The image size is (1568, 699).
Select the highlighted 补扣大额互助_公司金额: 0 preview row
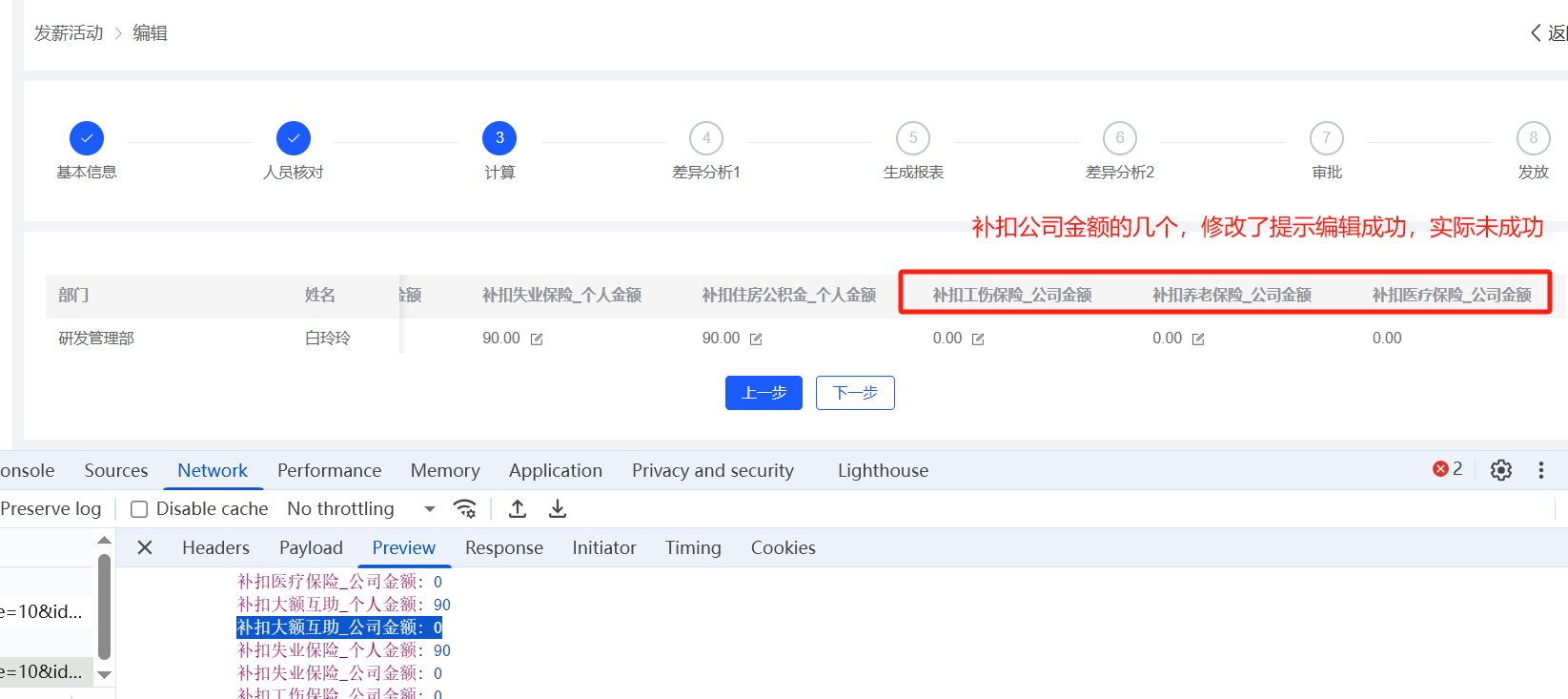tap(339, 627)
